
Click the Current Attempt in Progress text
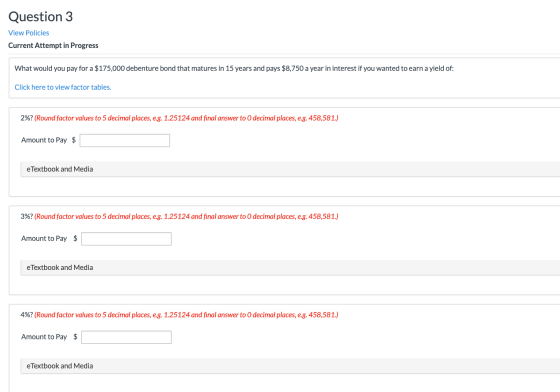tap(53, 45)
